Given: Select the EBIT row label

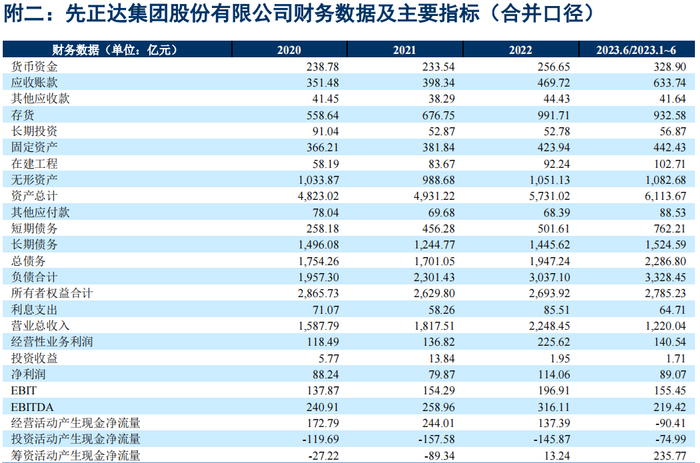Looking at the screenshot, I should point(24,391).
